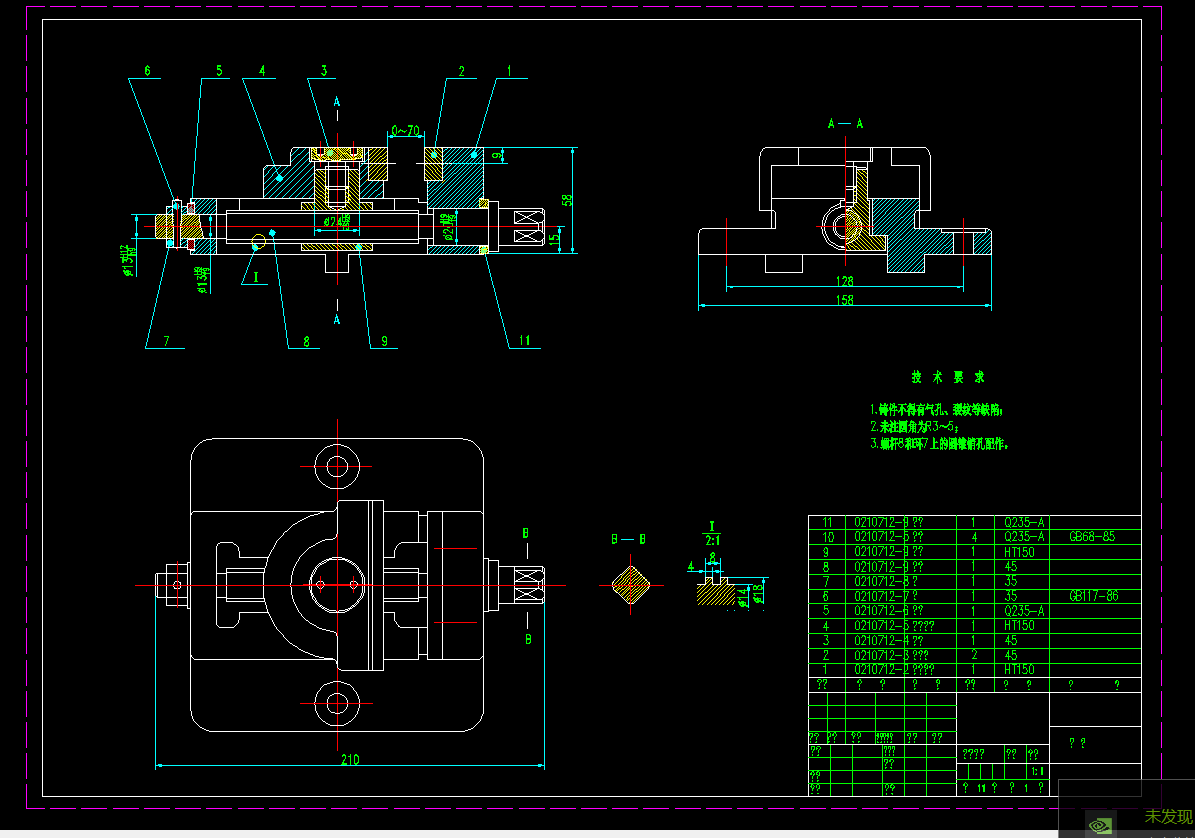Select technical requirement line 2 mentioning R3~5
This screenshot has width=1195, height=838.
pos(914,427)
